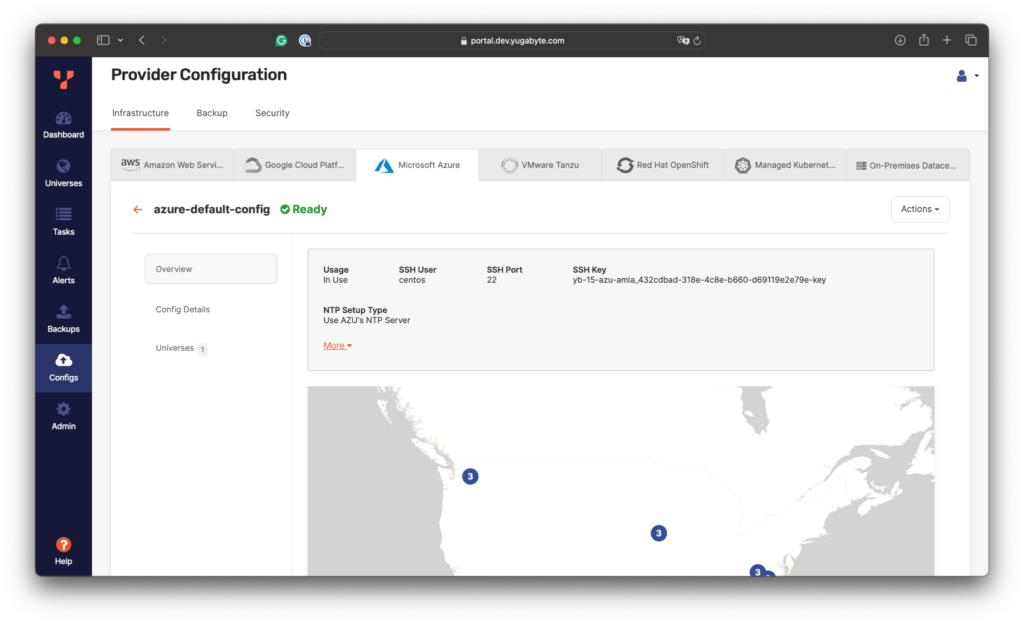The width and height of the screenshot is (1024, 623).
Task: Open the Tasks list icon
Action: (x=63, y=214)
